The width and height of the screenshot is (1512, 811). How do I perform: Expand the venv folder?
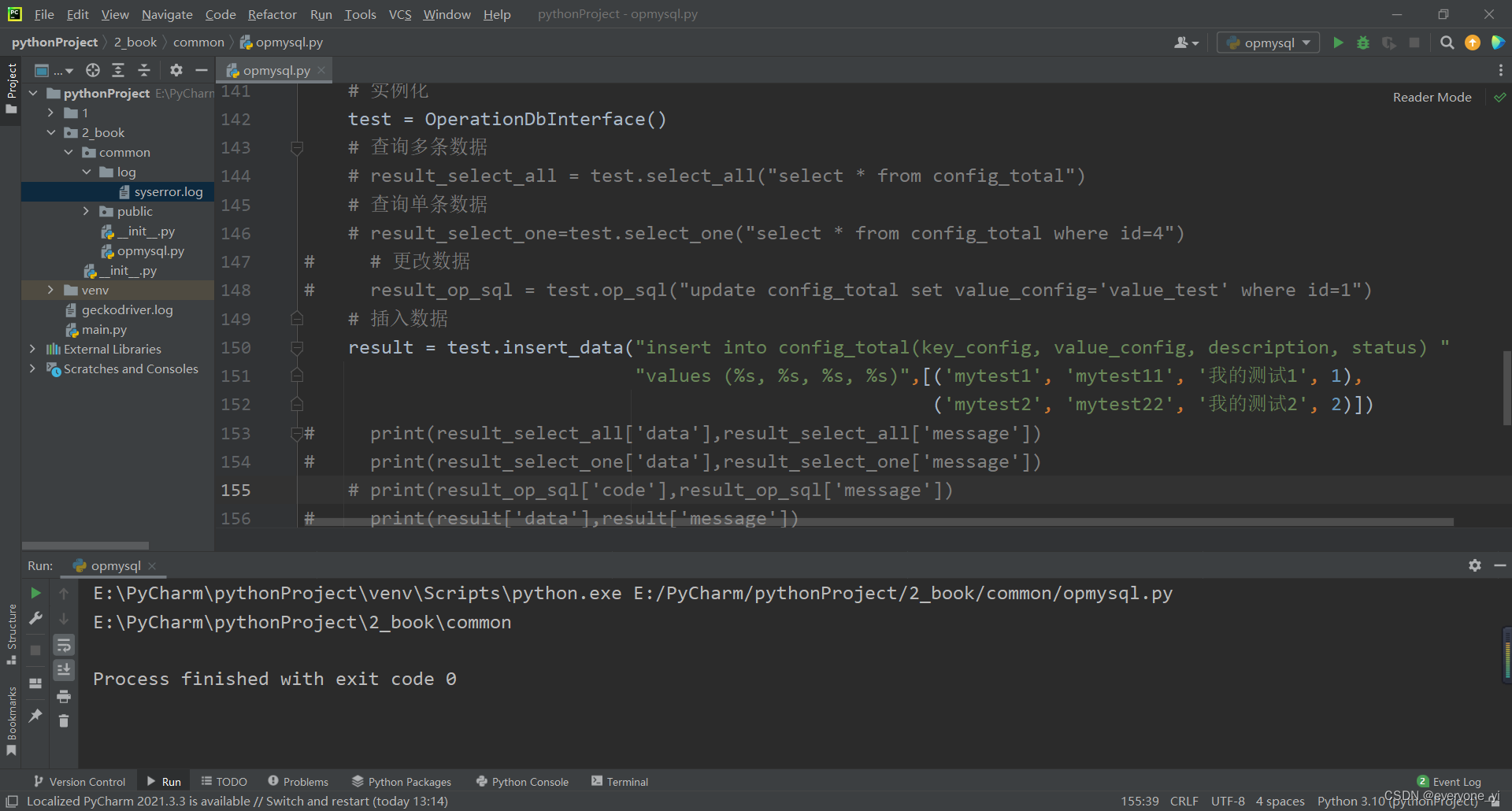click(51, 290)
